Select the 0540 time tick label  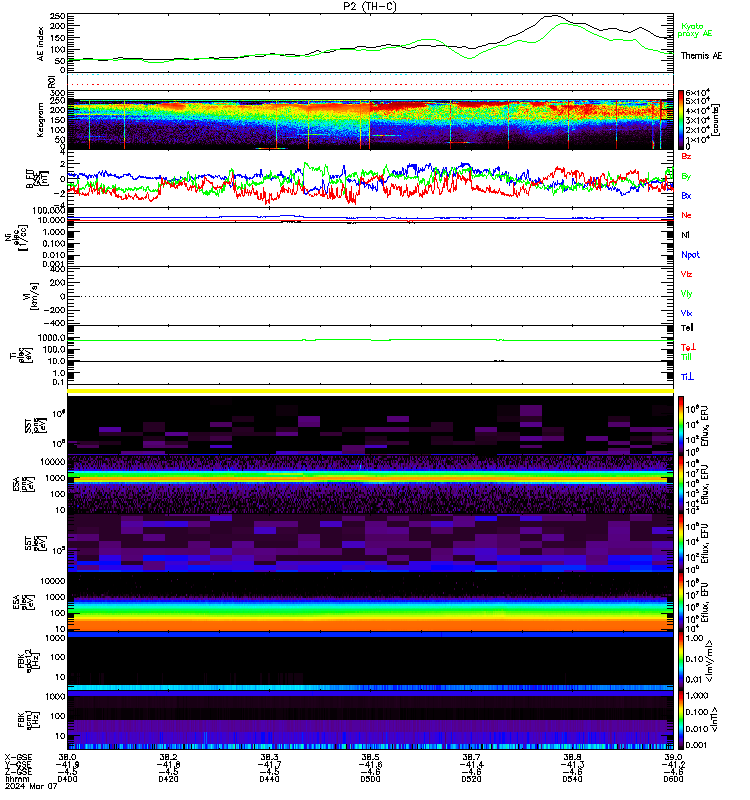[572, 779]
